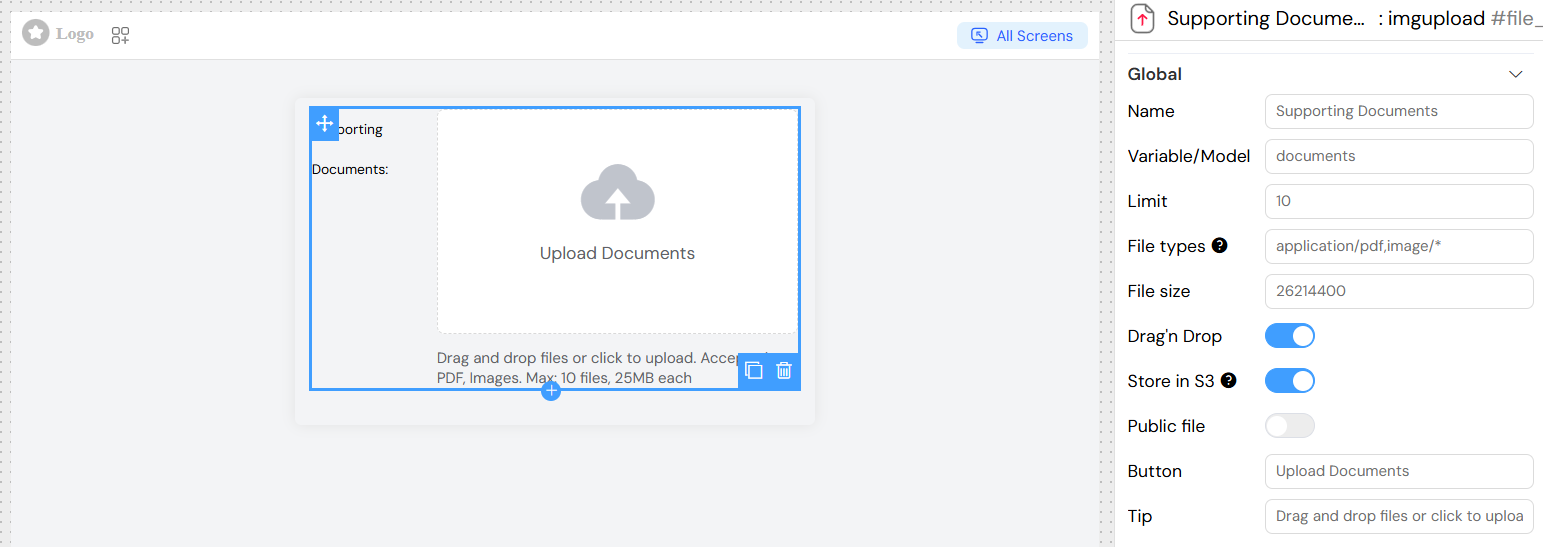Click the File types input field
1543x547 pixels.
click(x=1399, y=246)
